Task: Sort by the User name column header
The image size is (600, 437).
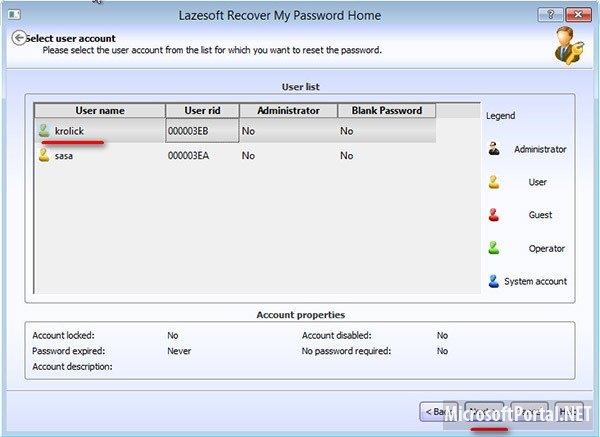Action: point(100,111)
